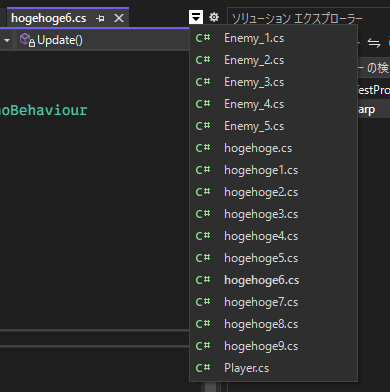The width and height of the screenshot is (390, 392).
Task: Switch to hogehoge8.cs document
Action: click(273, 324)
